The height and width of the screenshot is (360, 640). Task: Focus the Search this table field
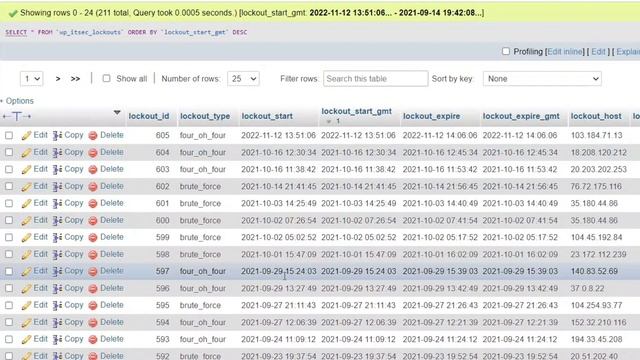tap(376, 79)
